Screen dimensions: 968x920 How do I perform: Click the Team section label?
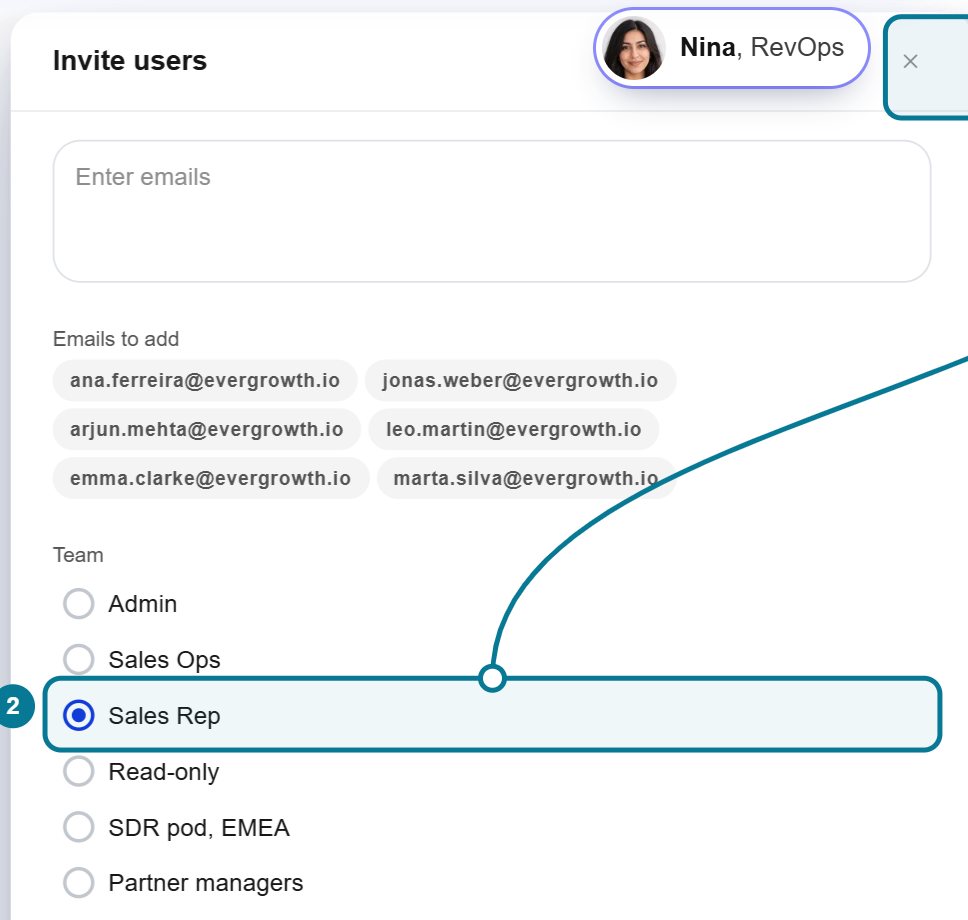coord(78,555)
